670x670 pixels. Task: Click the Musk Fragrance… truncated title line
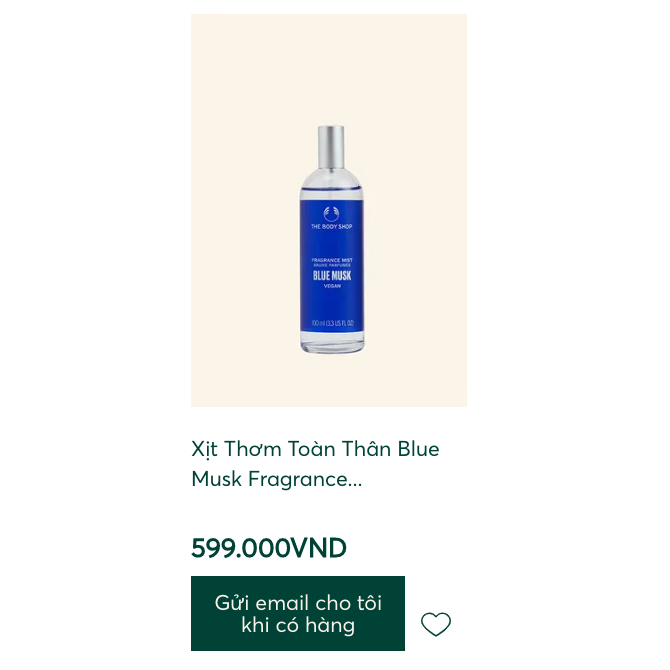pyautogui.click(x=276, y=479)
